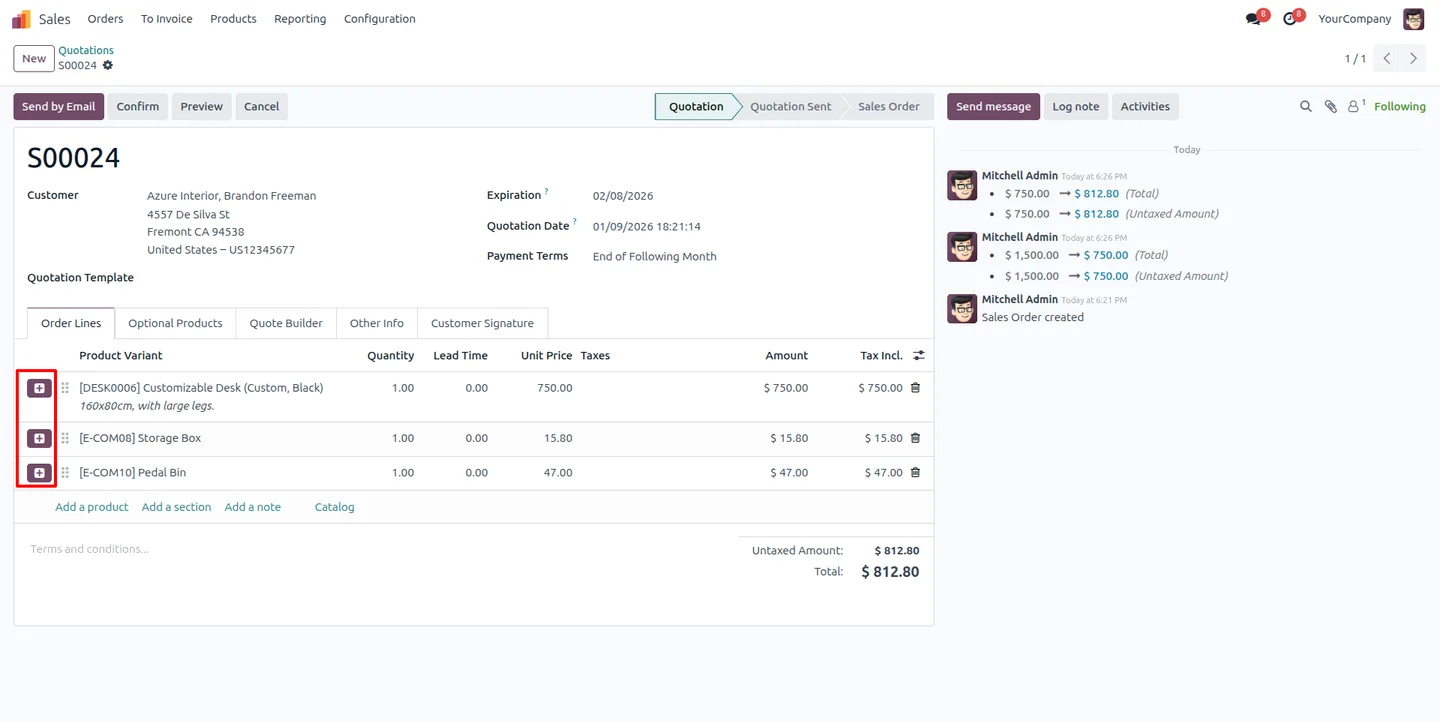This screenshot has width=1440, height=721.
Task: Confirm the quotation
Action: [x=138, y=107]
